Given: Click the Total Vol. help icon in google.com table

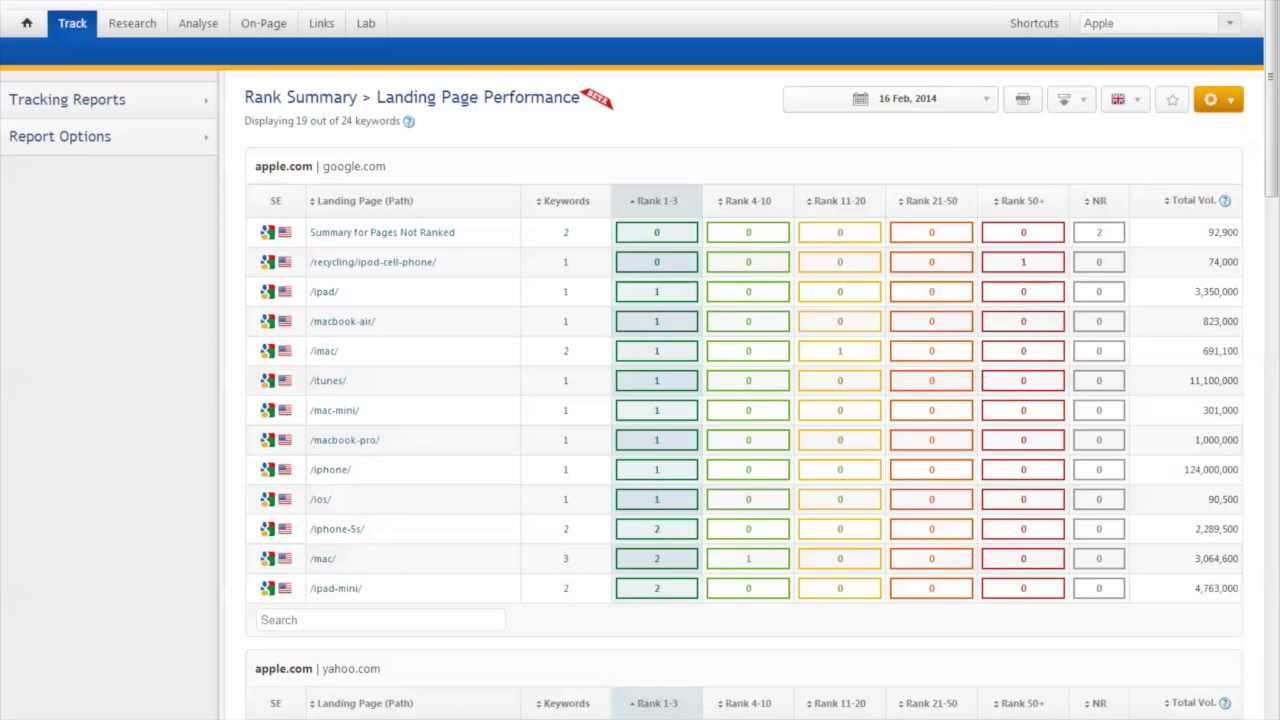Looking at the screenshot, I should [x=1225, y=201].
